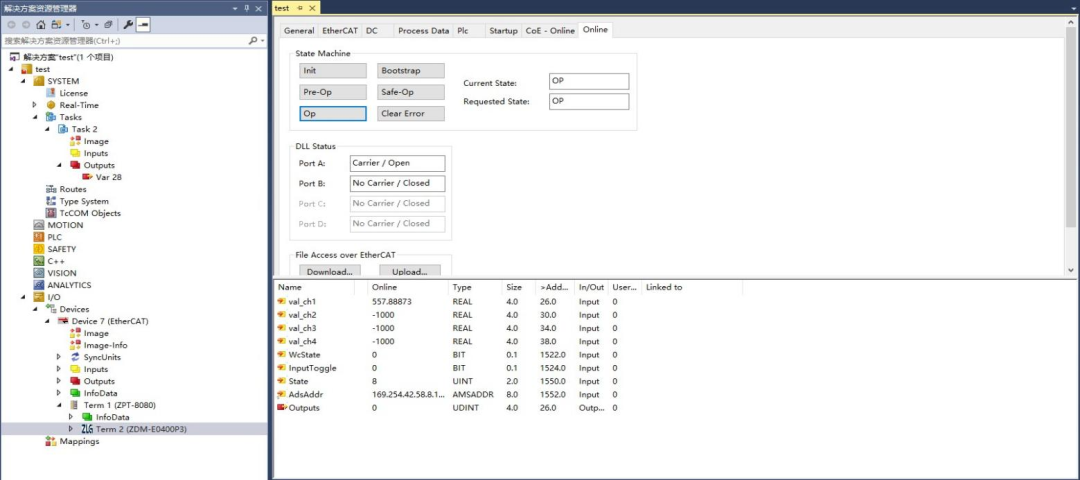The width and height of the screenshot is (1080, 480).
Task: Collapse the Task 2 node
Action: 48,129
